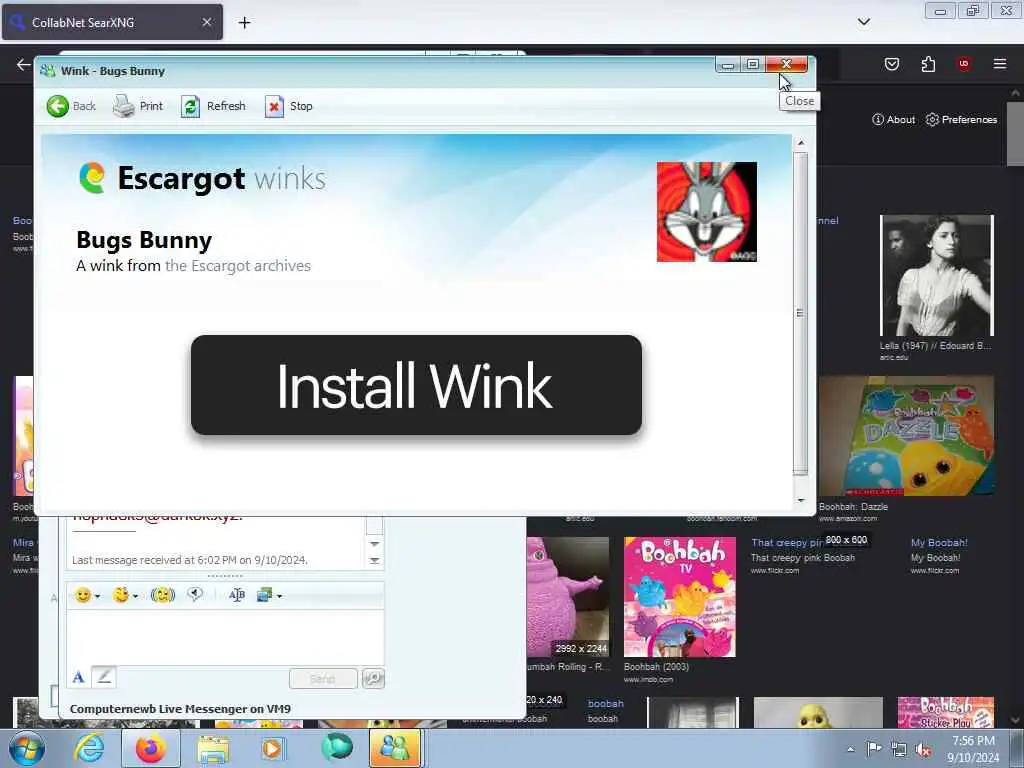
Task: Select the CollabNet SearXNG browser tab
Action: [x=112, y=22]
